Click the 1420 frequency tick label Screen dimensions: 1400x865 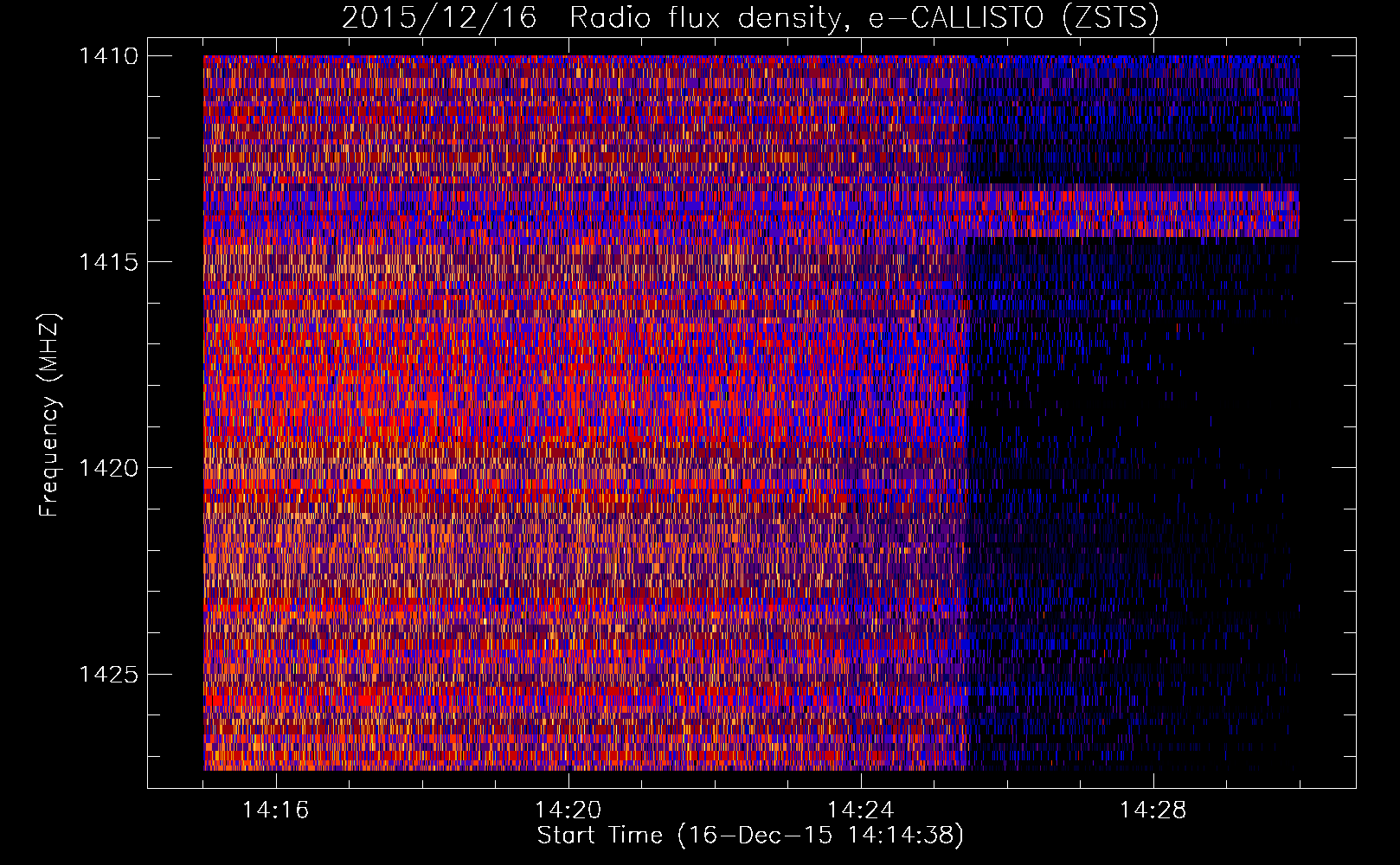point(108,468)
